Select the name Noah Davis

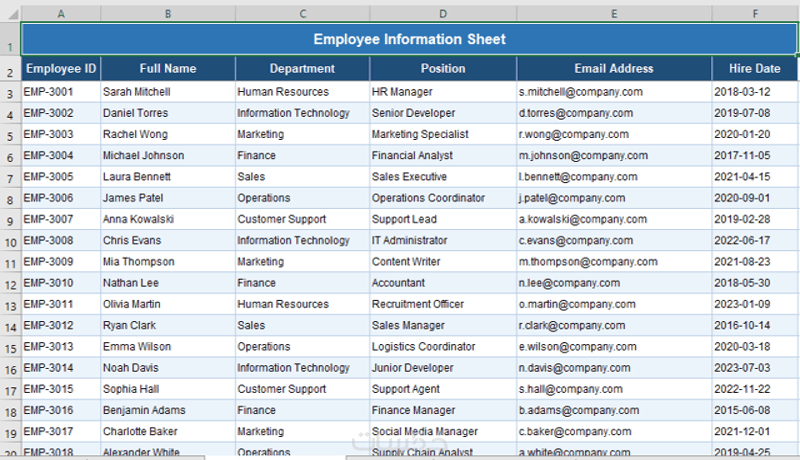[168, 368]
